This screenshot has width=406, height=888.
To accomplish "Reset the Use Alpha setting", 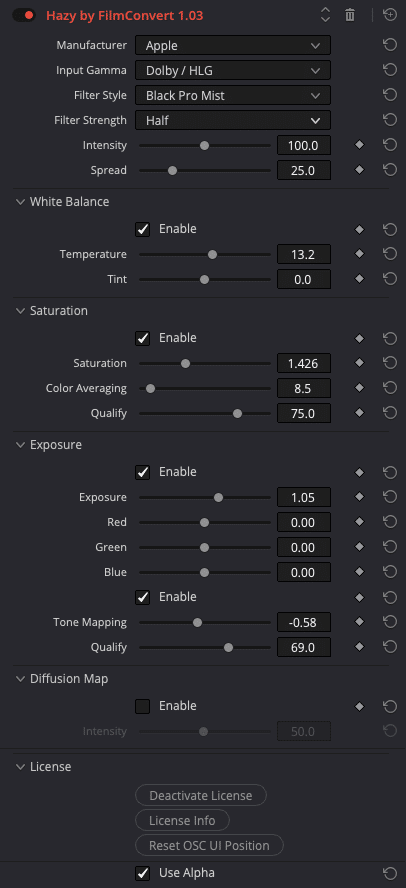I will point(390,873).
